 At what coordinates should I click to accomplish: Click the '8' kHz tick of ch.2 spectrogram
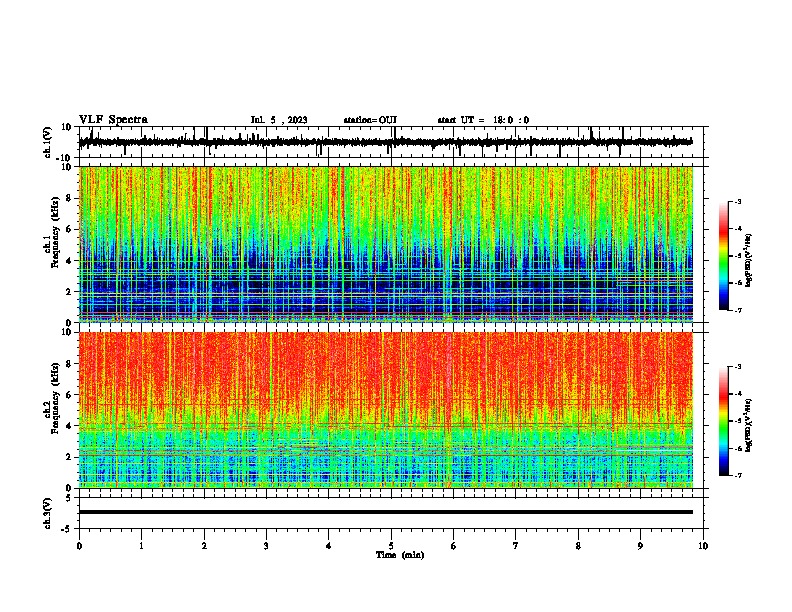tap(69, 364)
